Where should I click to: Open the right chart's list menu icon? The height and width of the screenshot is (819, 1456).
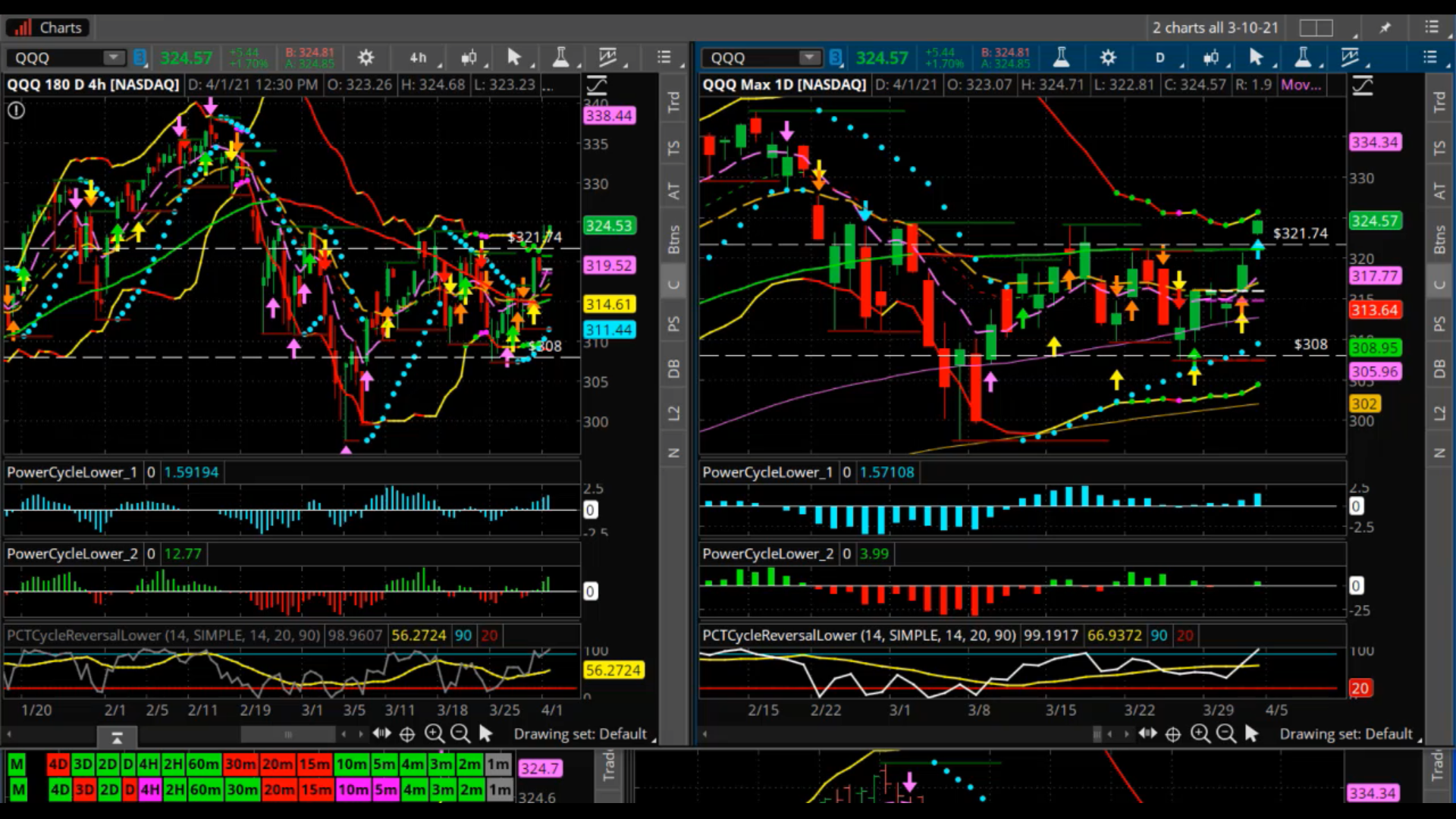(1430, 58)
